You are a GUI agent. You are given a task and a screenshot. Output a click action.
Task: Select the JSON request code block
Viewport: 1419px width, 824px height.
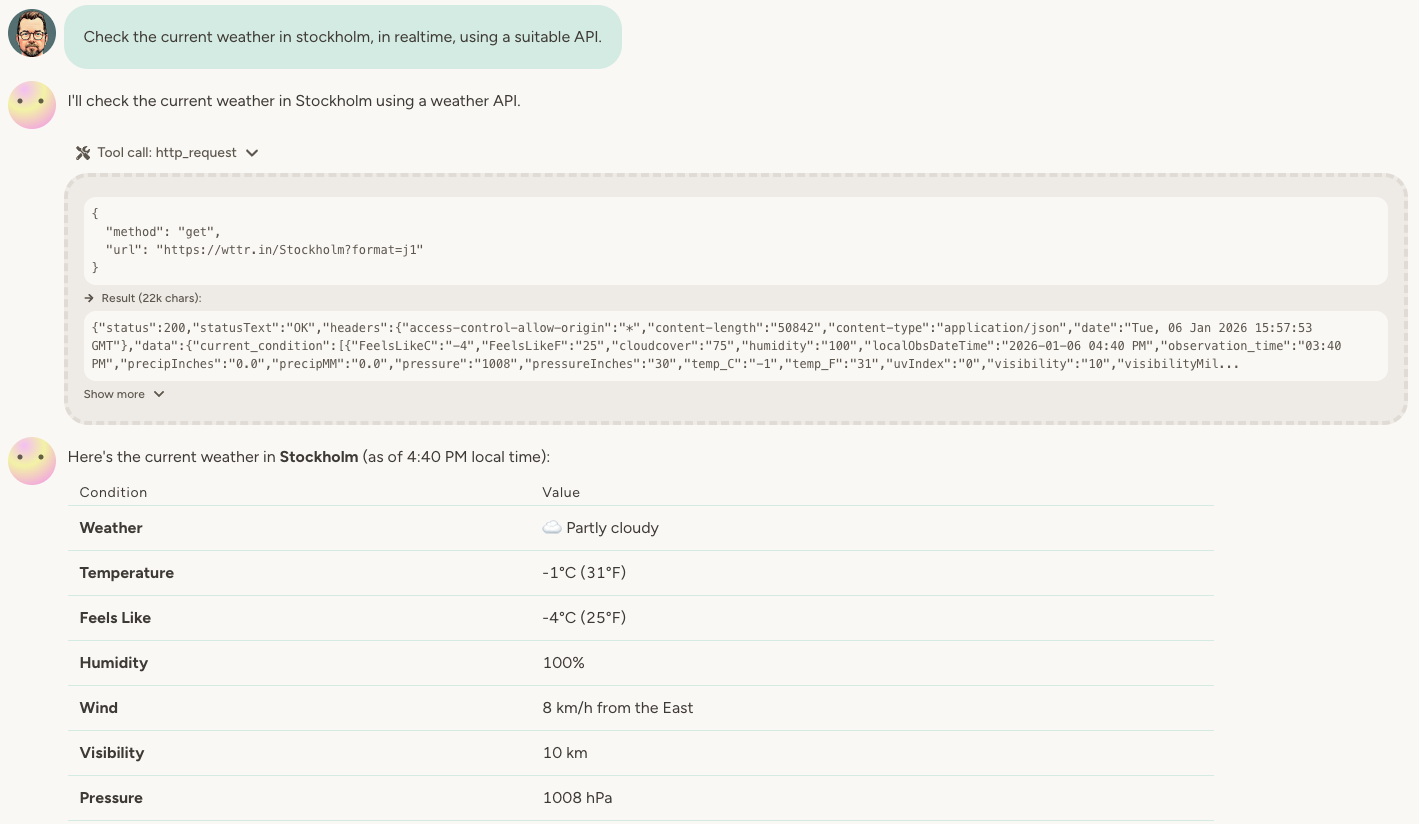tap(735, 240)
